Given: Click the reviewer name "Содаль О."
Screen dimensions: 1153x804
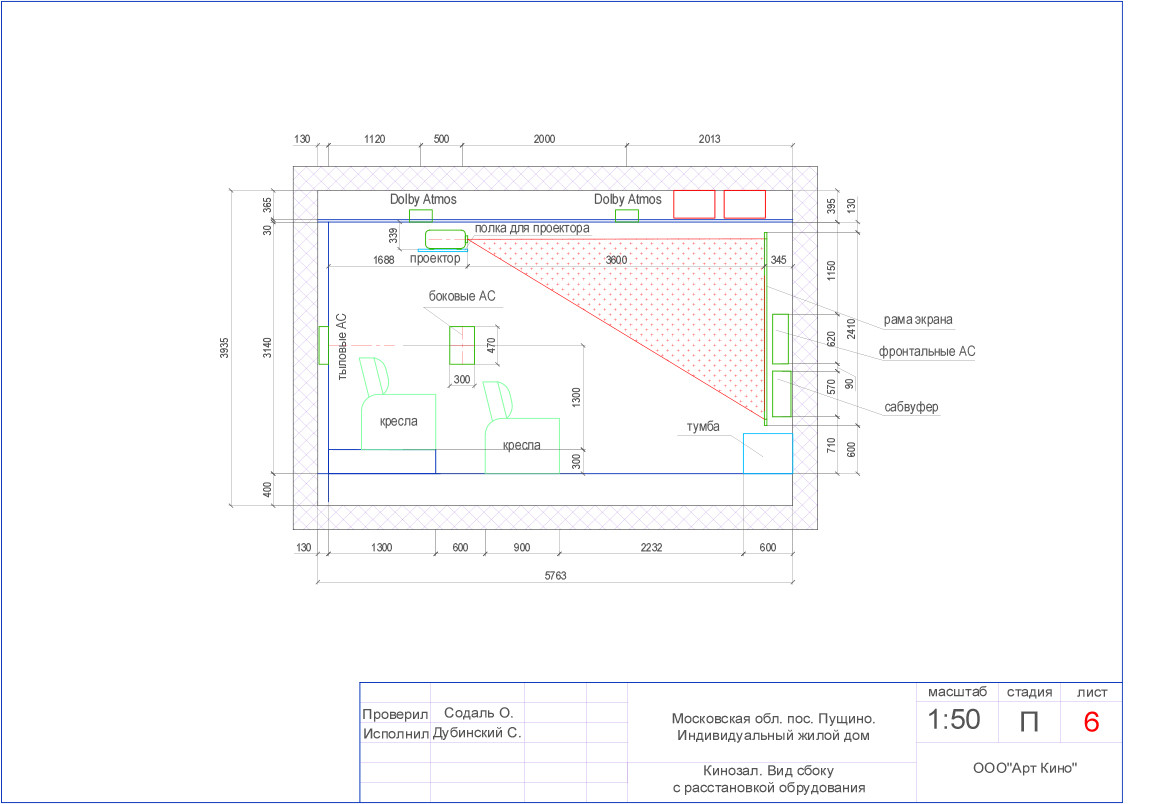Looking at the screenshot, I should (478, 713).
